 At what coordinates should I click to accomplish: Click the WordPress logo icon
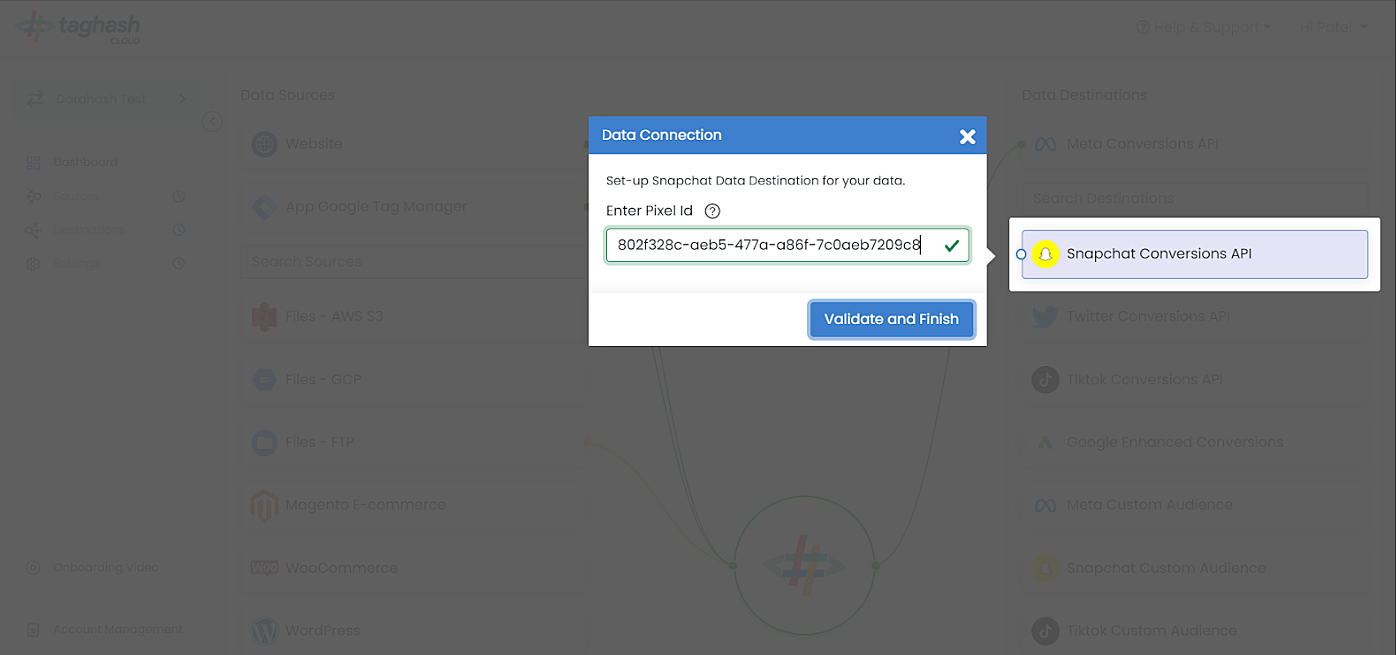click(x=264, y=631)
